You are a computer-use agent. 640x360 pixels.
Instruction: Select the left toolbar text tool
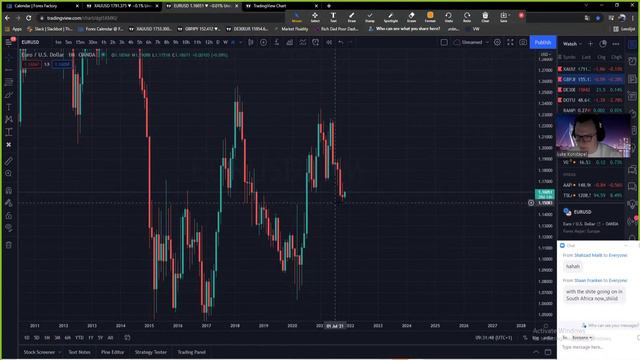click(x=9, y=107)
